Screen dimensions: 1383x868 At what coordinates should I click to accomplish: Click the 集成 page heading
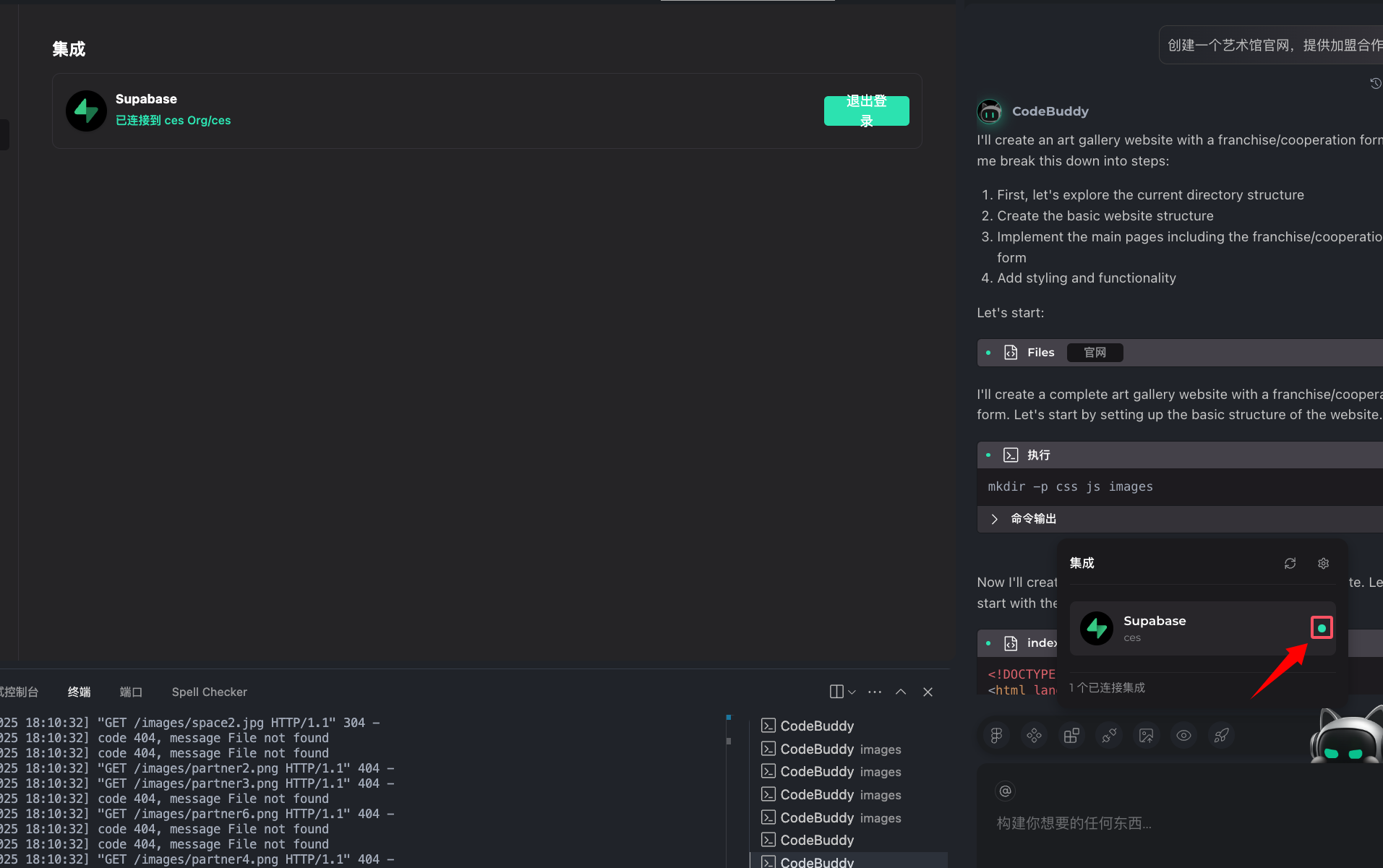[69, 48]
